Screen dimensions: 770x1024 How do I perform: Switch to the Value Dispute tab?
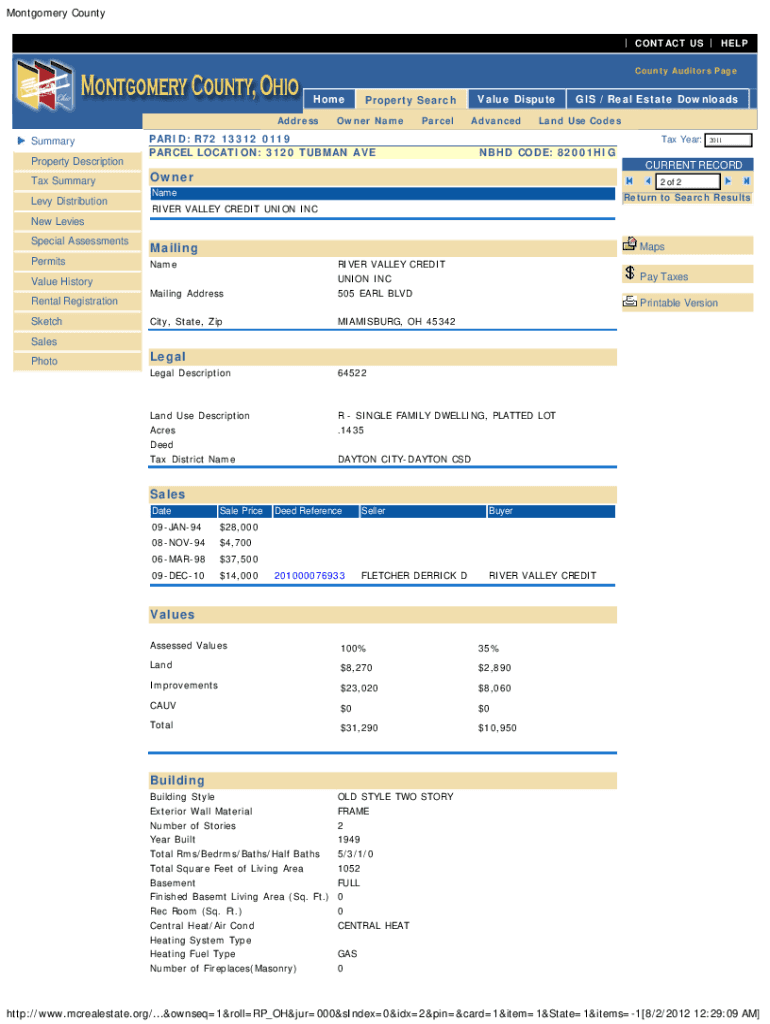click(515, 99)
